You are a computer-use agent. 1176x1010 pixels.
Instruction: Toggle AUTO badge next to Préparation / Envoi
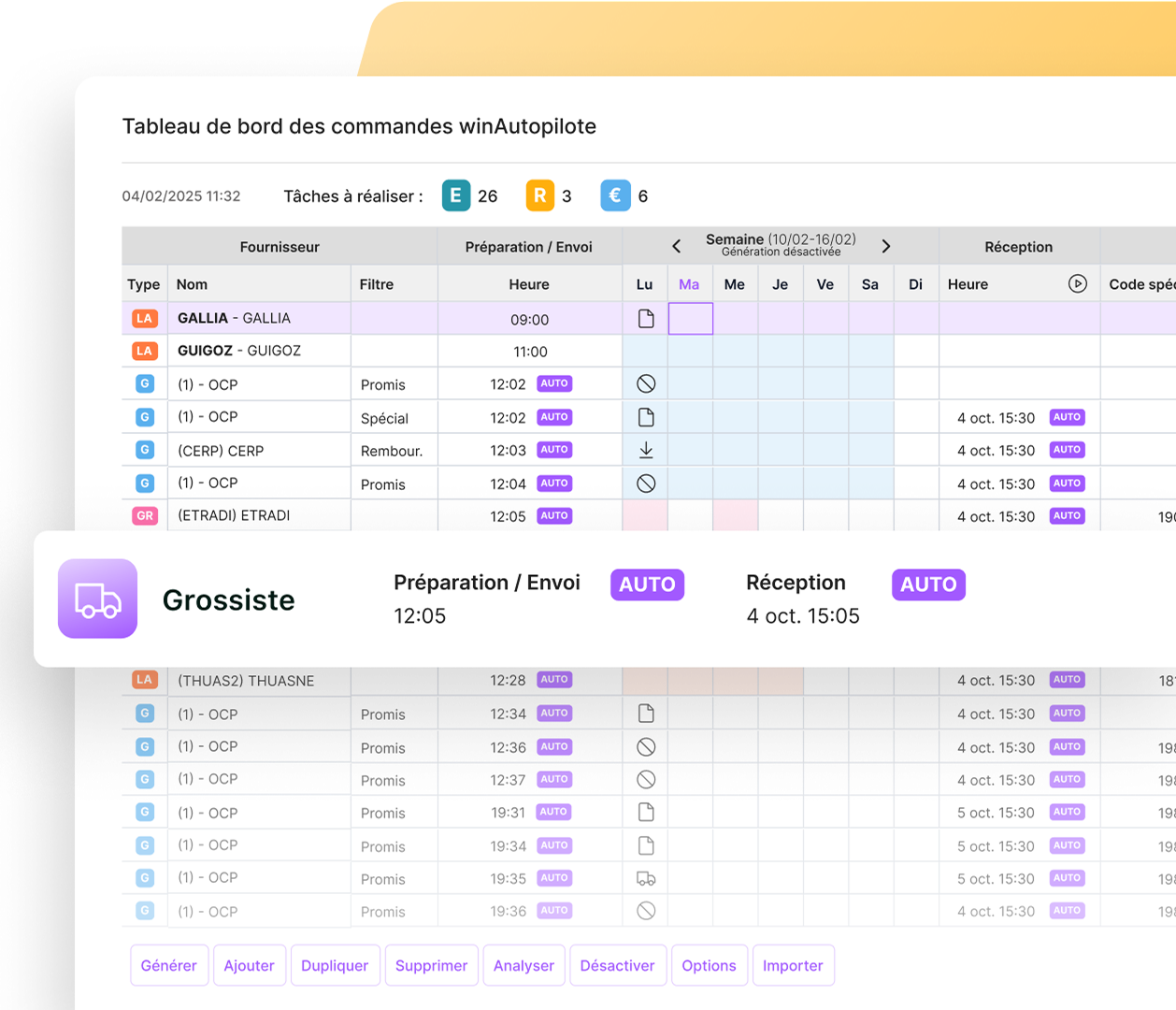point(647,584)
